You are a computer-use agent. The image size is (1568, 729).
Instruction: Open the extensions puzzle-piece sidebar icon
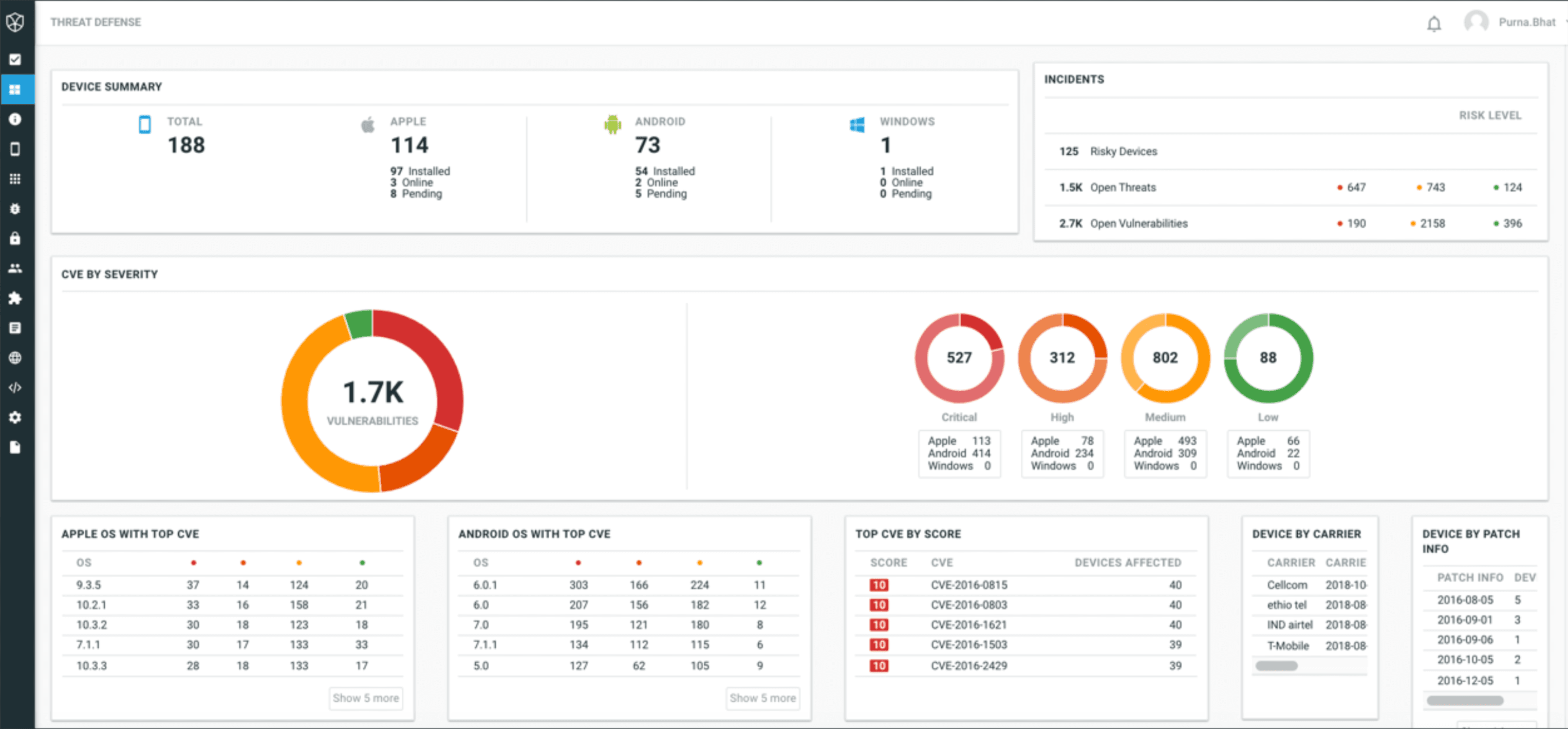pyautogui.click(x=16, y=298)
